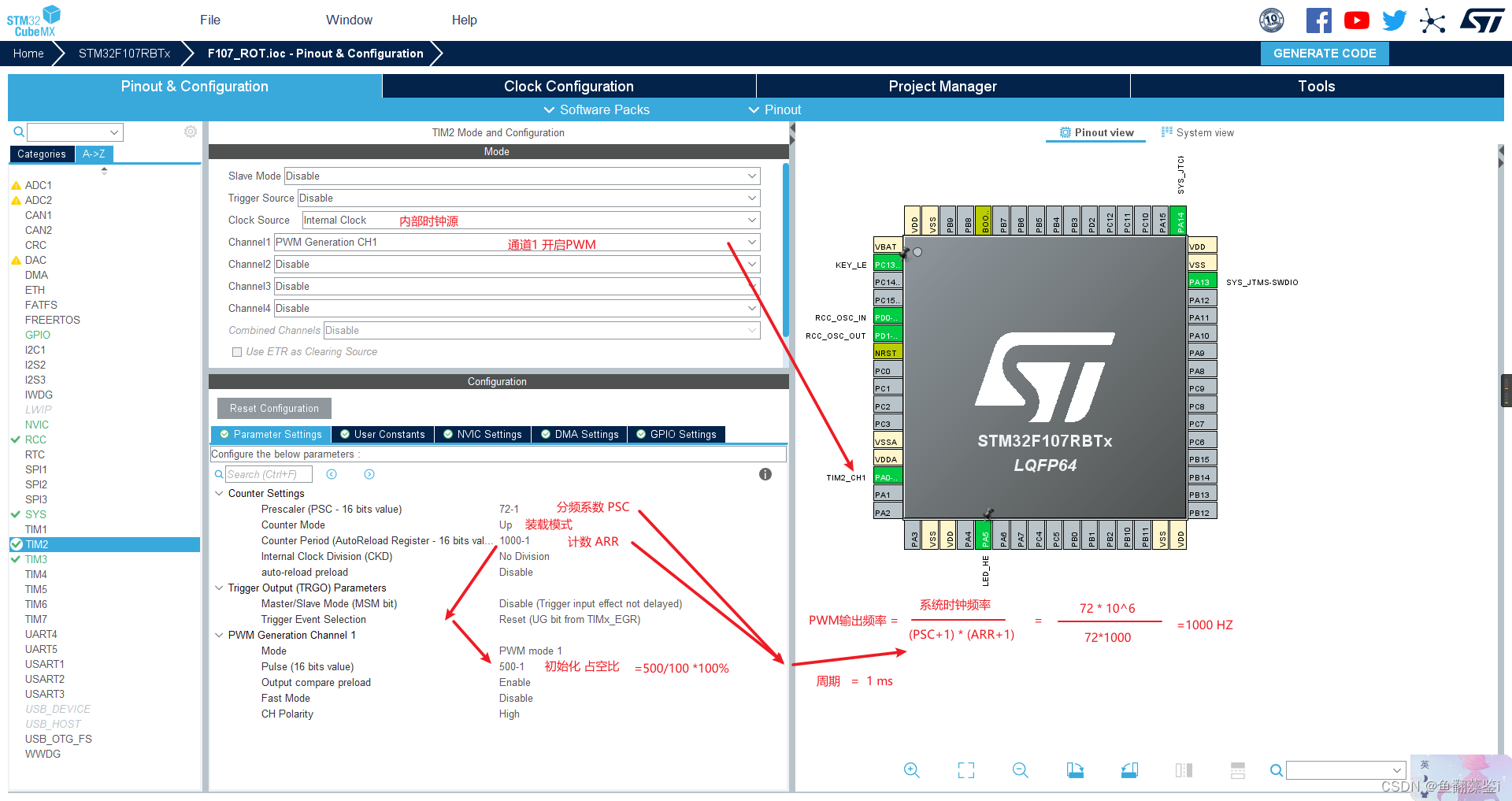1512x801 pixels.
Task: Select the NRST pin
Action: (x=888, y=353)
